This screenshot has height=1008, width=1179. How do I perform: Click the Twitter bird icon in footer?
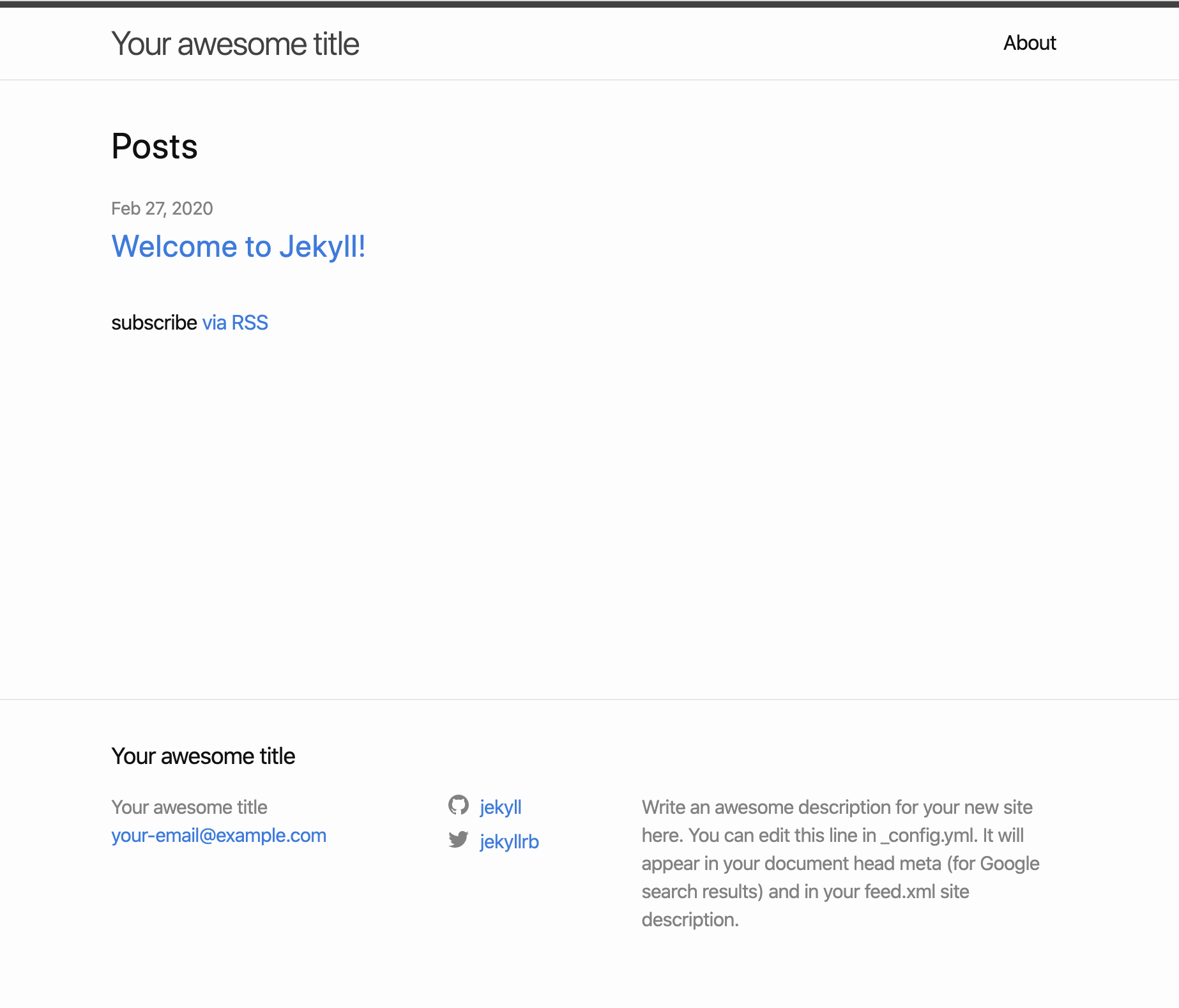(x=458, y=840)
